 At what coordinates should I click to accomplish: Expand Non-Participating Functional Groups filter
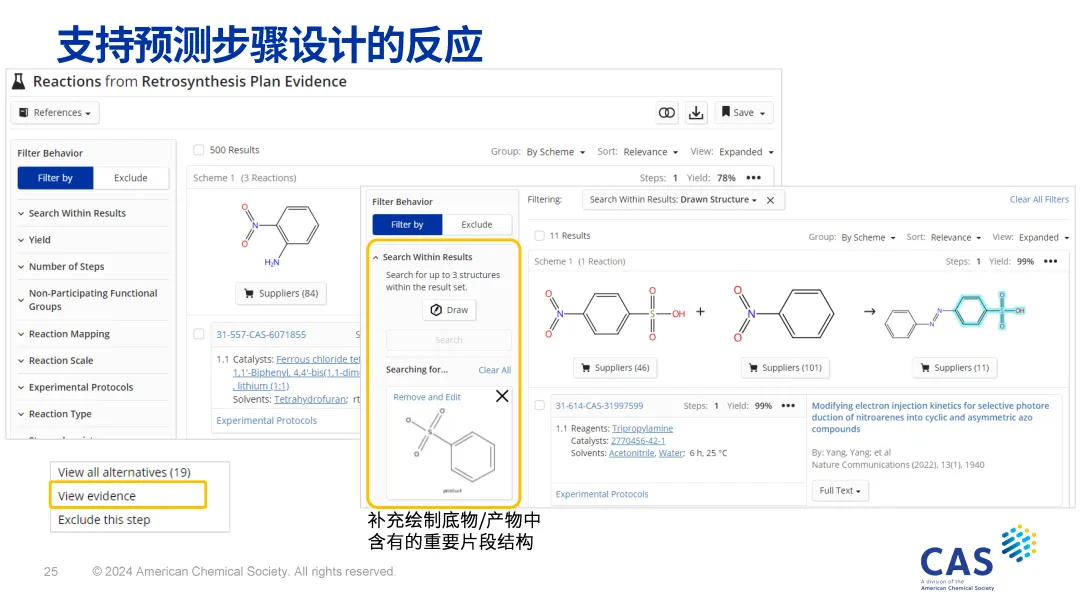tap(93, 299)
